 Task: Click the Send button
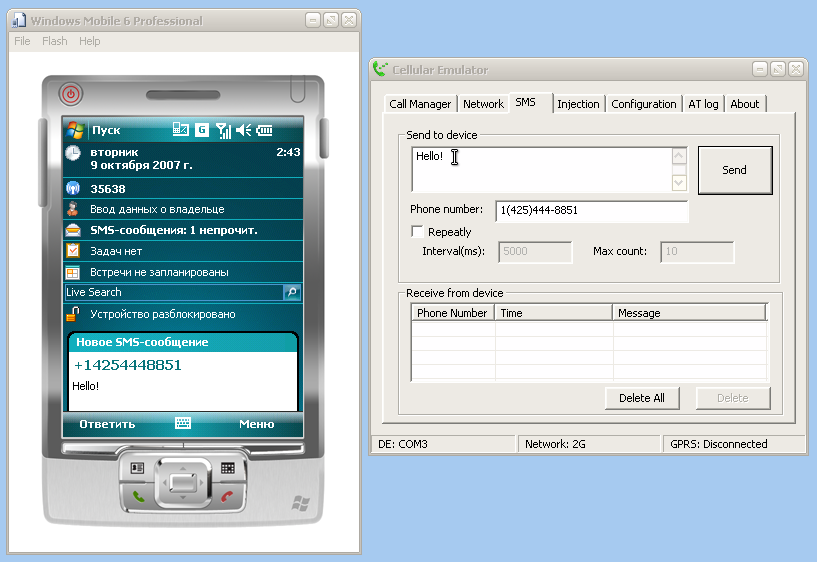point(735,170)
